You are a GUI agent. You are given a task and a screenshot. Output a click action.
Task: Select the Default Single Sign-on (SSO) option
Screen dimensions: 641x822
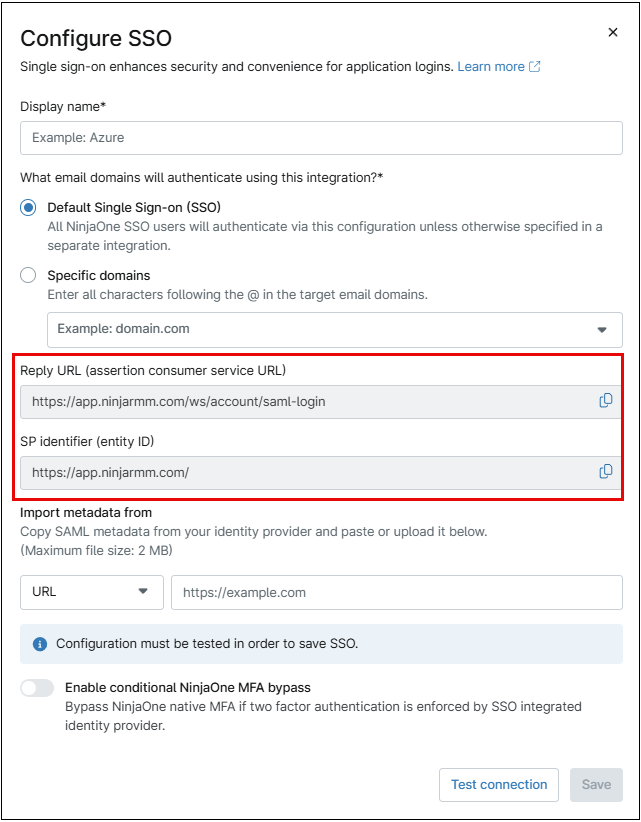[x=28, y=207]
